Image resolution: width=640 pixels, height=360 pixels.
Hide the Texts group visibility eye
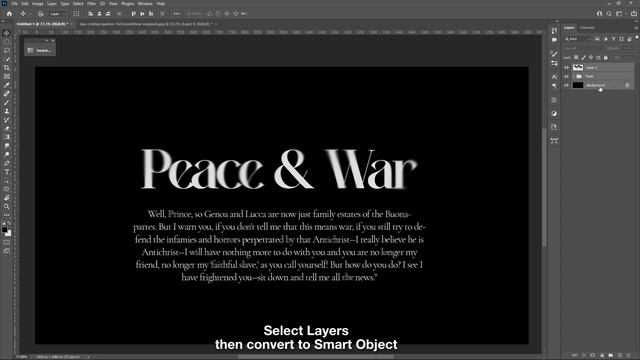[x=566, y=76]
